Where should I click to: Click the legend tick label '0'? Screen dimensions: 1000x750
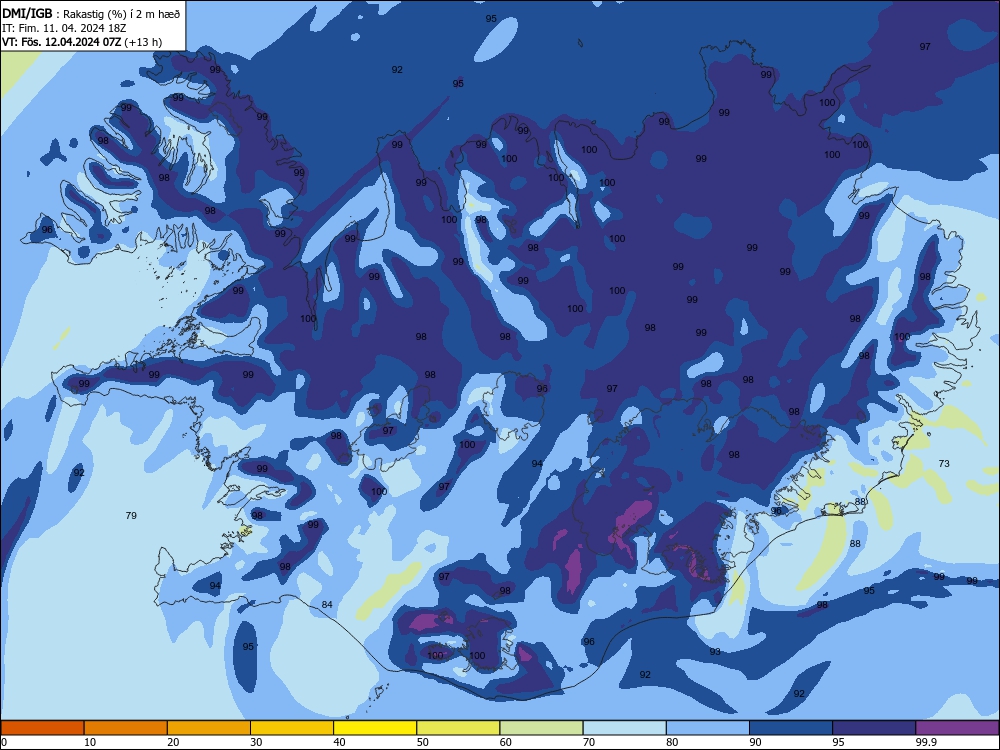click(4, 742)
